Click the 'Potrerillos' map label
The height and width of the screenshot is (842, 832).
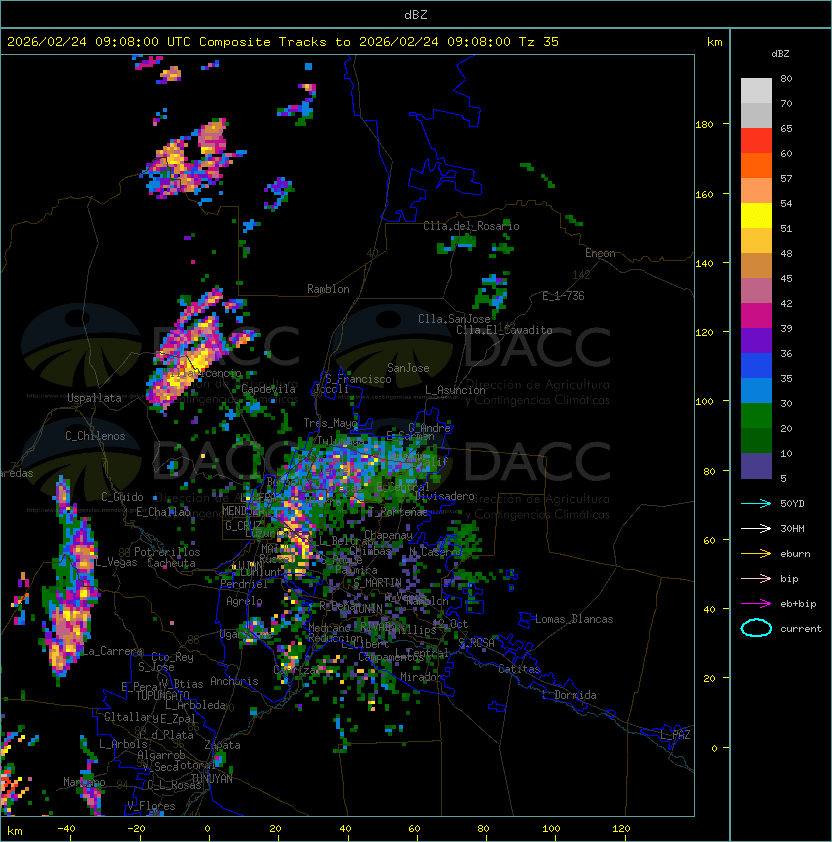[167, 552]
